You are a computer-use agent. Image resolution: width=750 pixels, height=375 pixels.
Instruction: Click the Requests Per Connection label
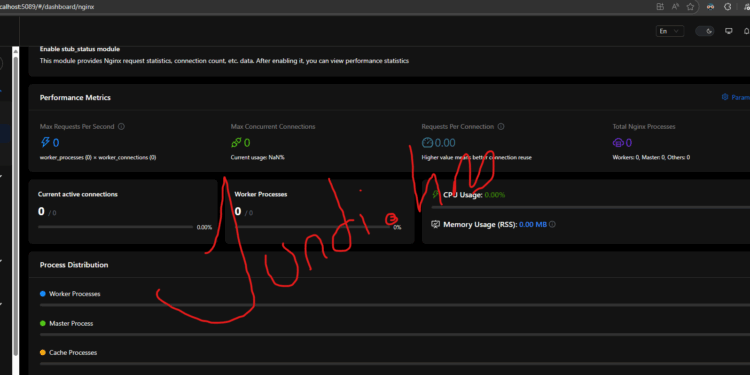coord(458,127)
